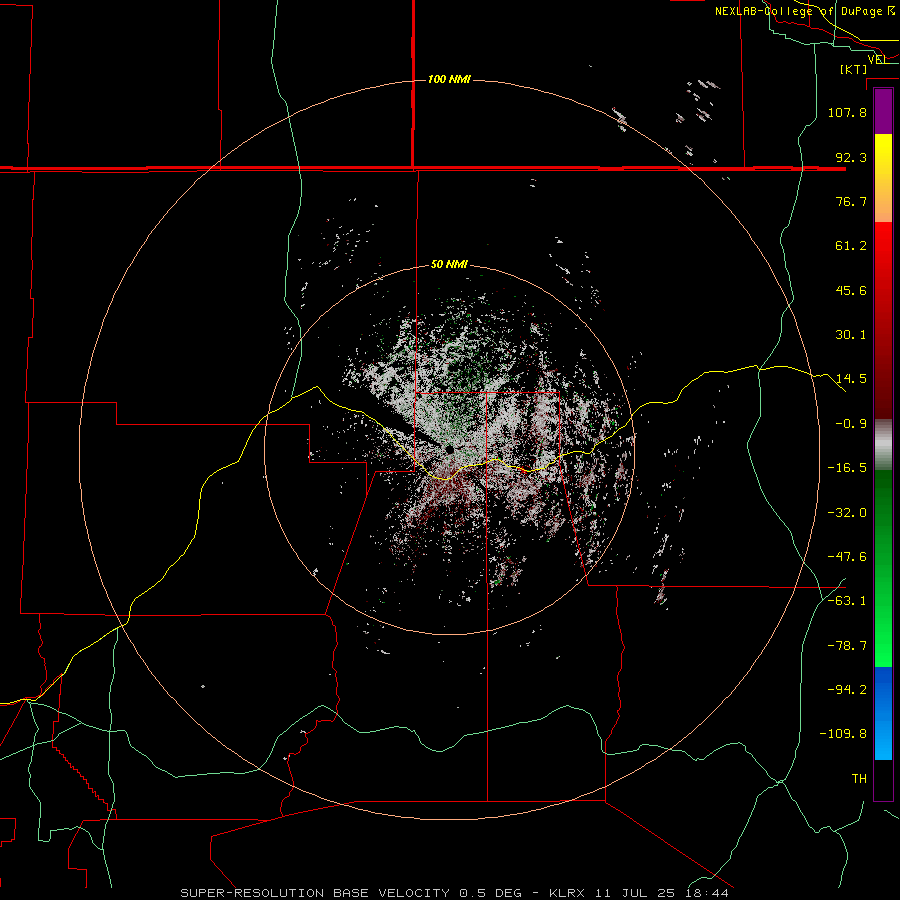Click the 100 NMI range ring label
Image resolution: width=900 pixels, height=900 pixels.
coord(449,79)
